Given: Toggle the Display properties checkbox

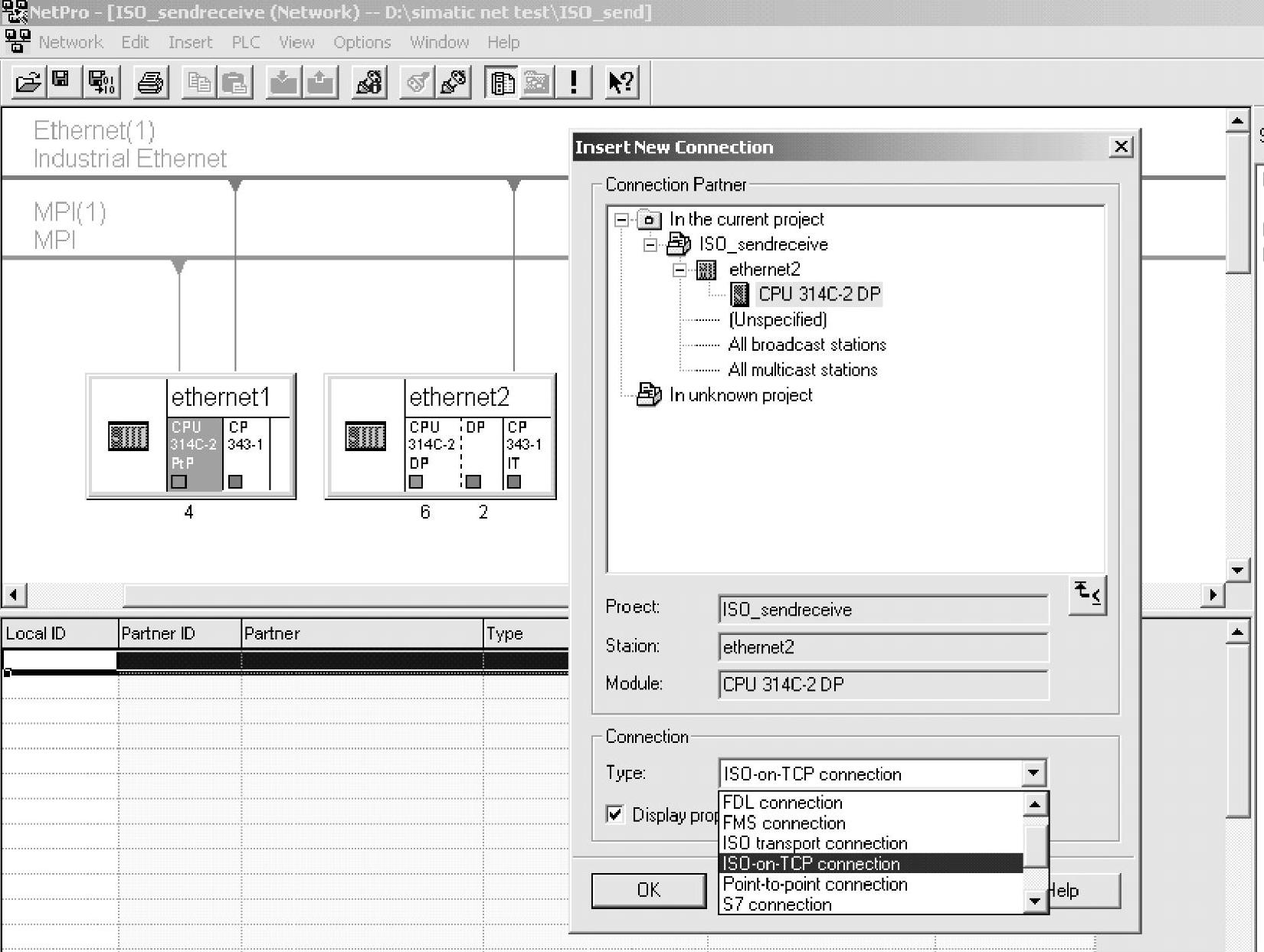Looking at the screenshot, I should [614, 814].
